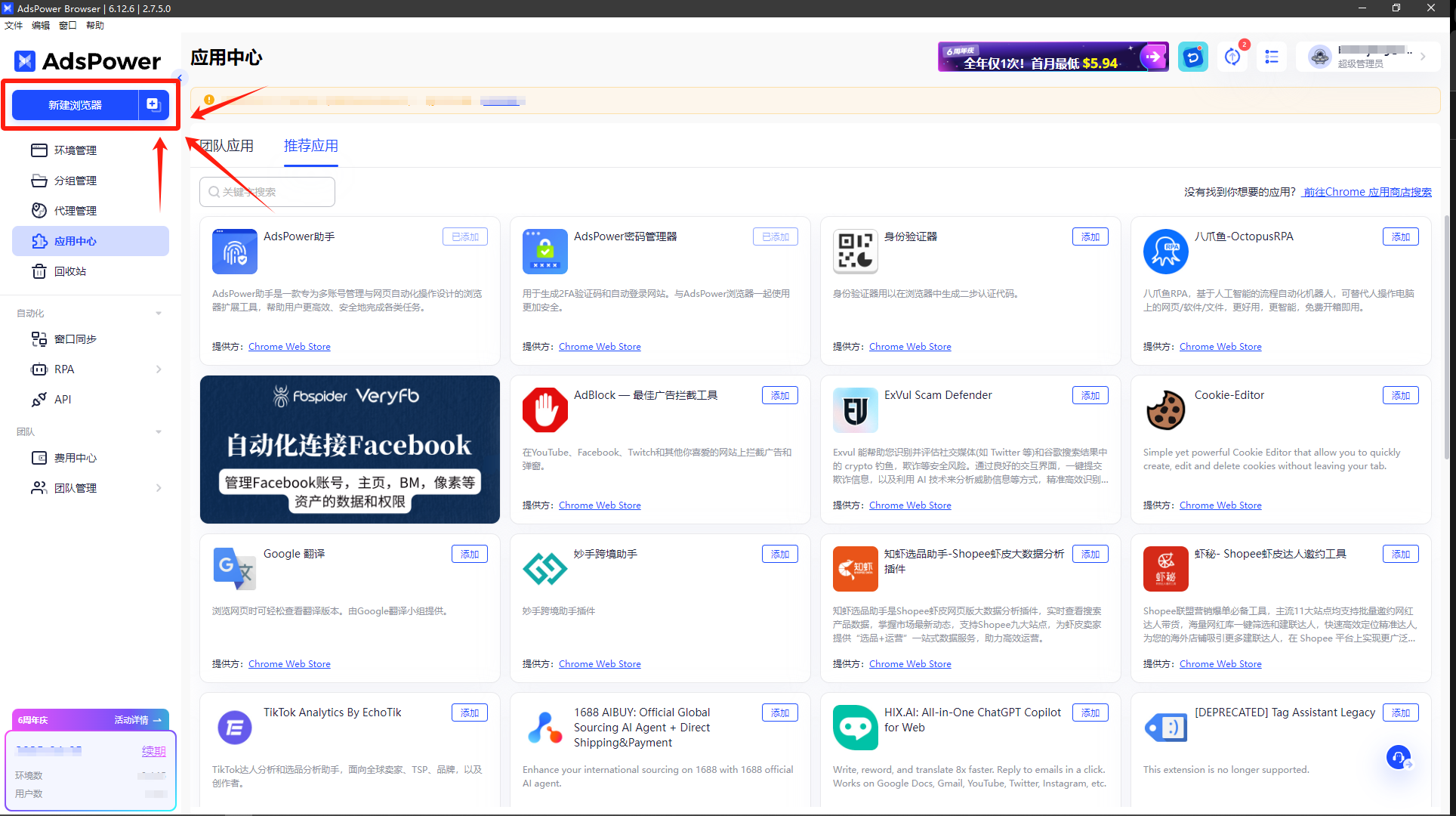Click the Fbspider VeryFb Facebook banner

[350, 450]
